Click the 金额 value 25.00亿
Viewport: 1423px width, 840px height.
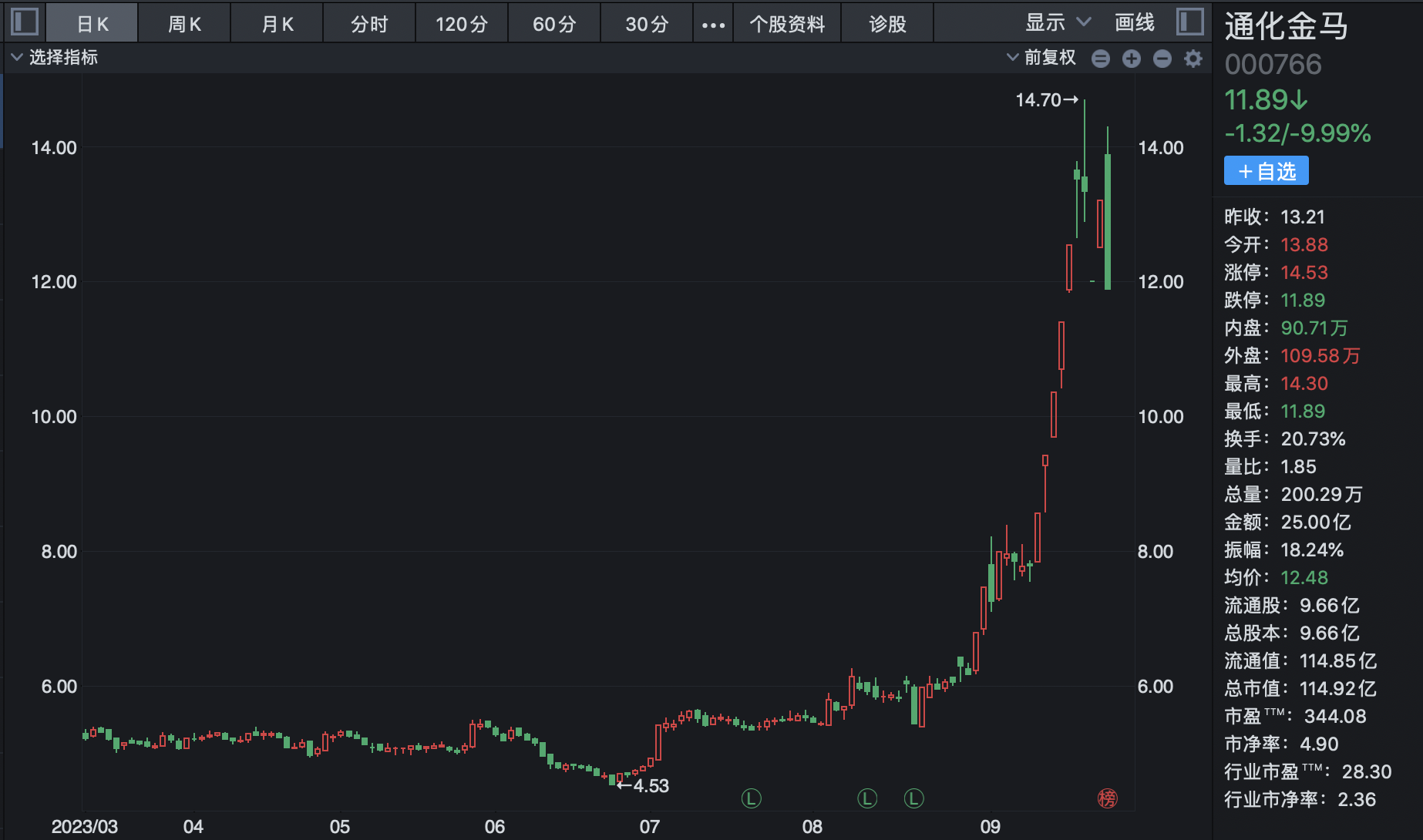click(x=1316, y=522)
